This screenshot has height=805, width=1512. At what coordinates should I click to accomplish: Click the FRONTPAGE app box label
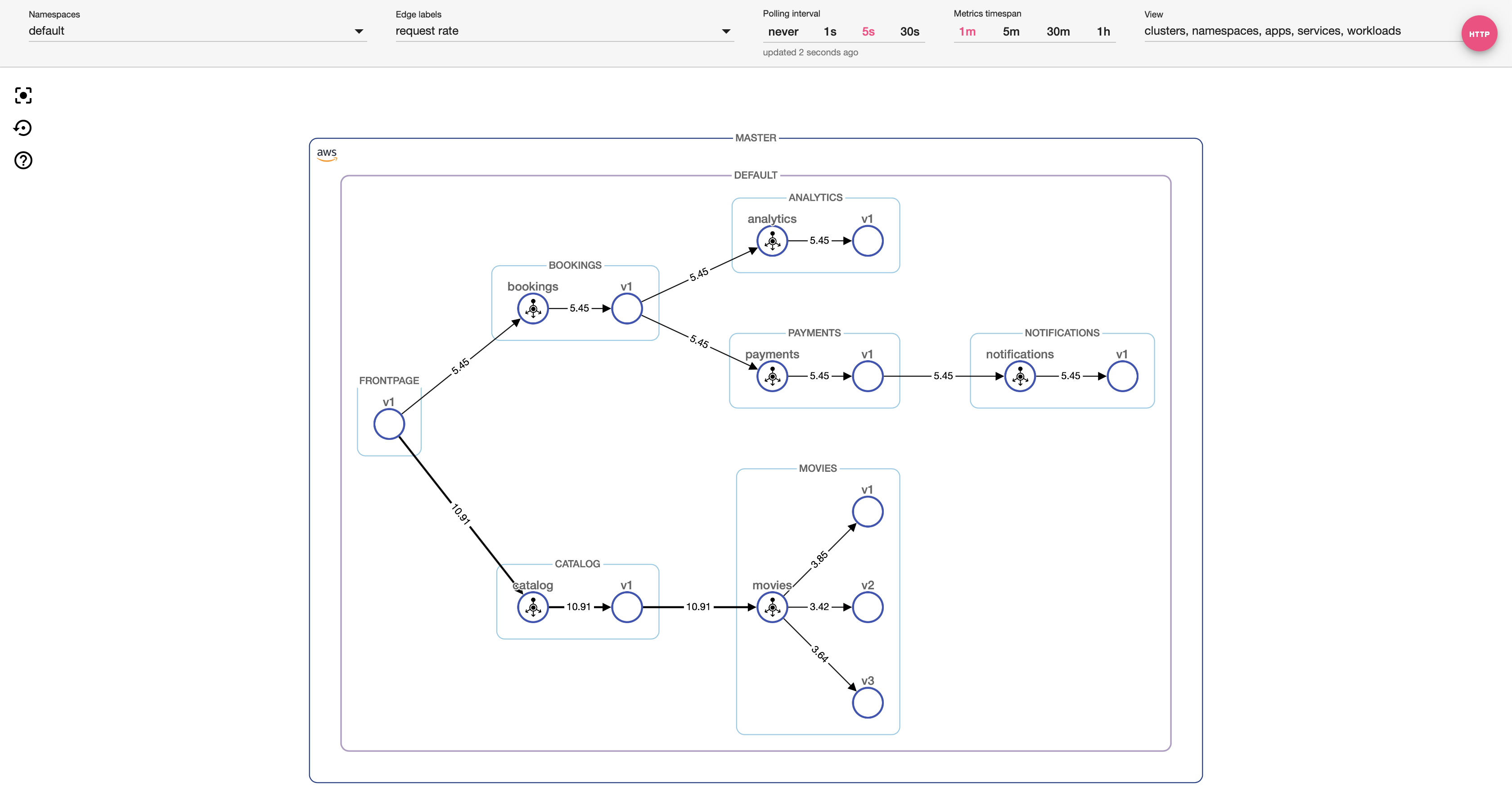coord(389,381)
